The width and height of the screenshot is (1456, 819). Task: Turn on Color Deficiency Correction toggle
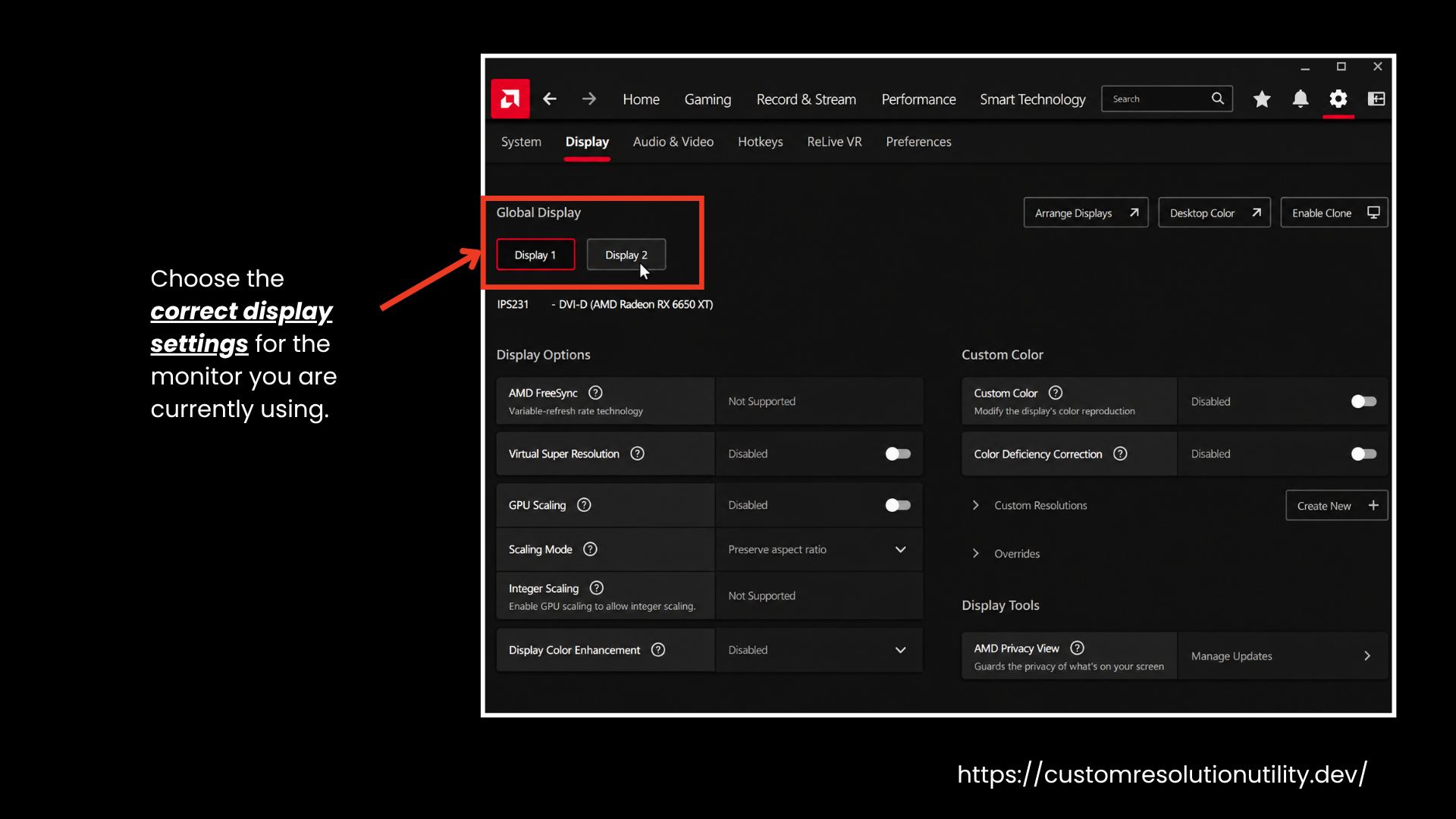coord(1363,453)
